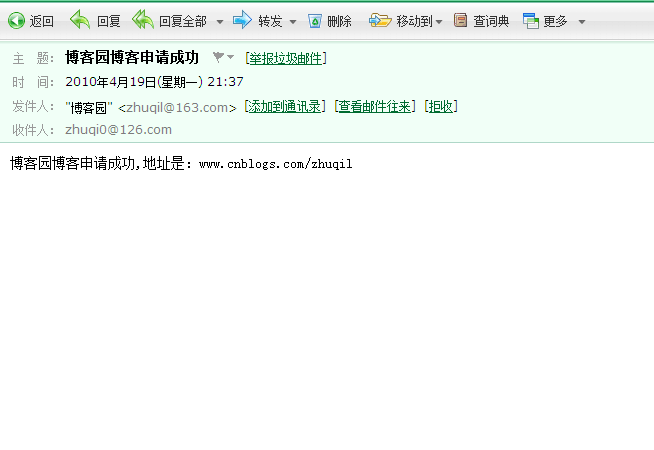This screenshot has width=654, height=450.
Task: Click the 返回 label
Action: tap(42, 21)
